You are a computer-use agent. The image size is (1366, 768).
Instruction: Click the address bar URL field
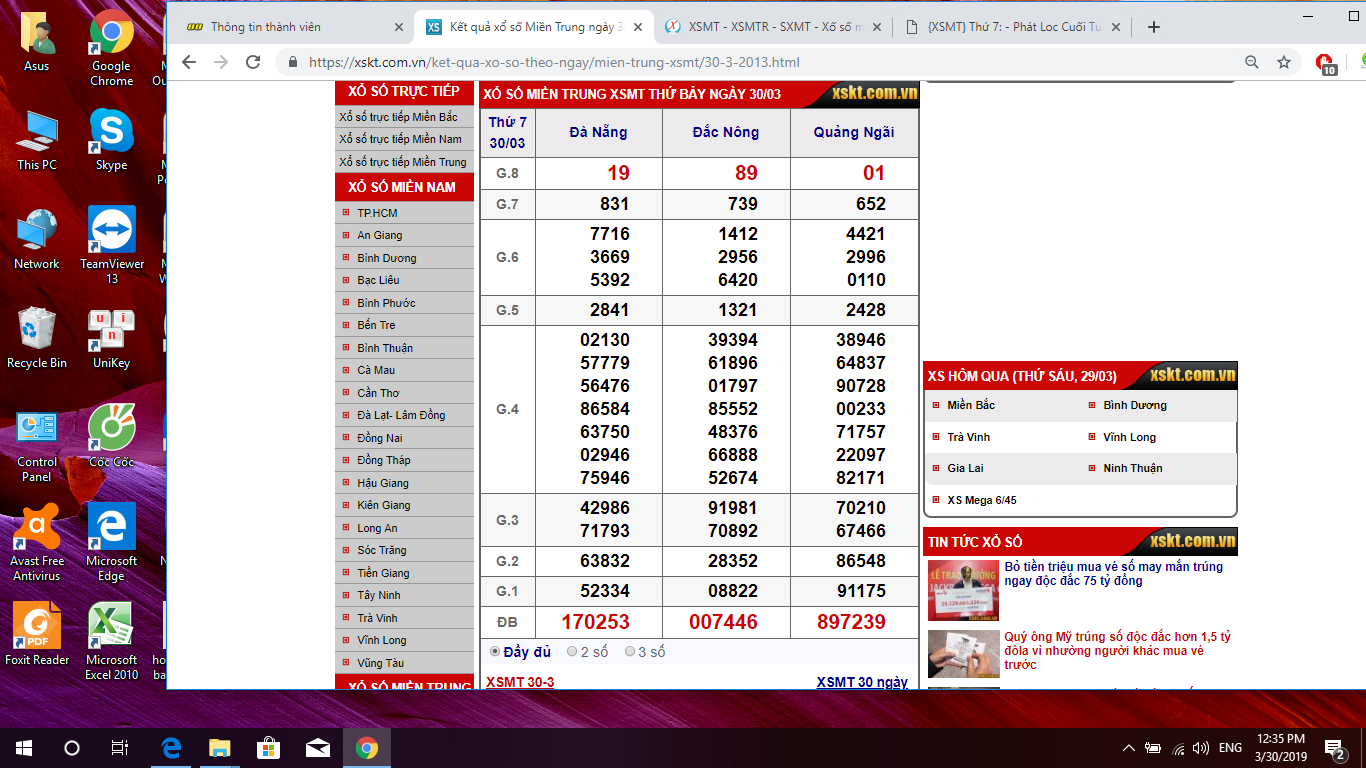pos(700,62)
